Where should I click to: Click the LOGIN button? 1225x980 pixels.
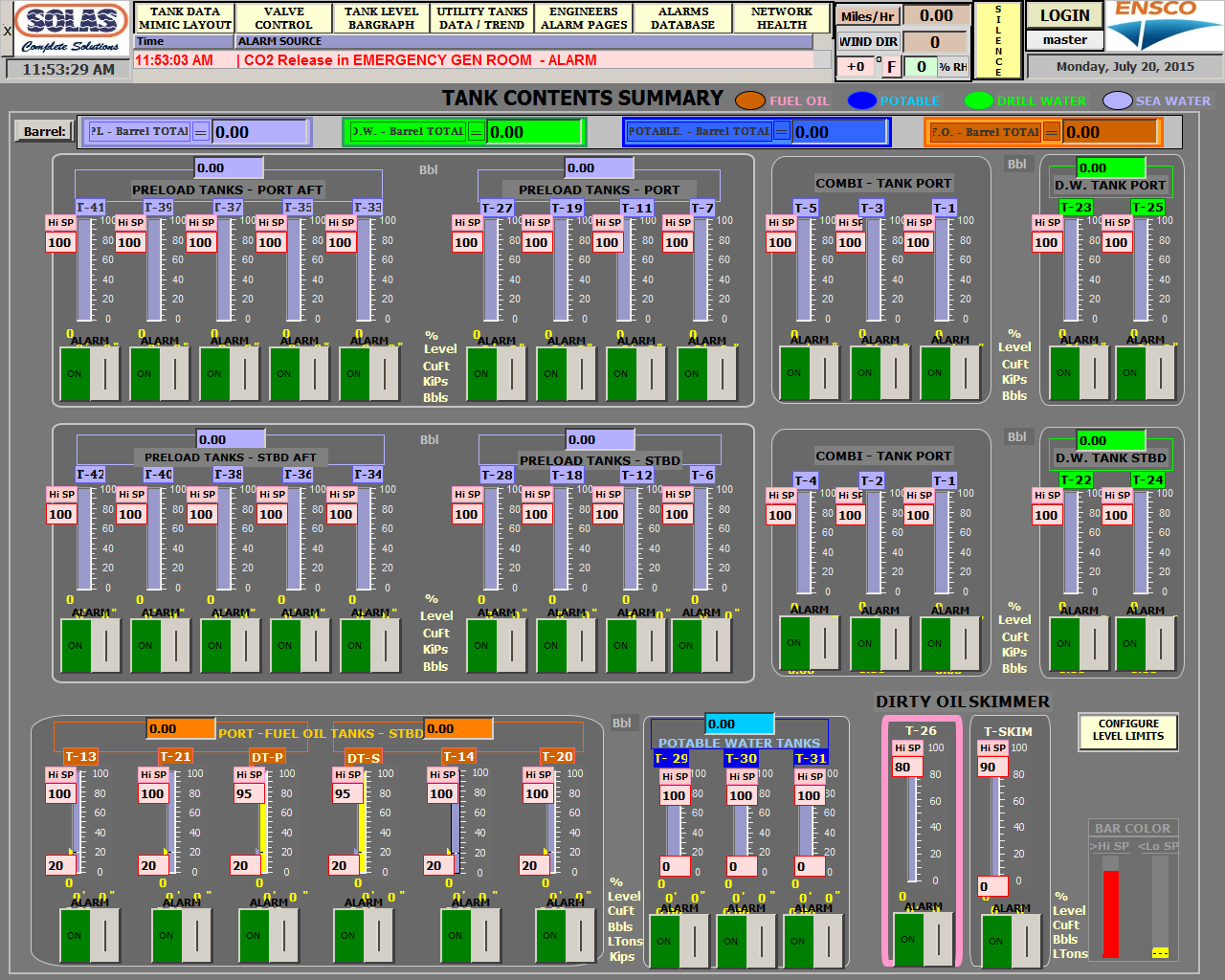pos(1064,15)
